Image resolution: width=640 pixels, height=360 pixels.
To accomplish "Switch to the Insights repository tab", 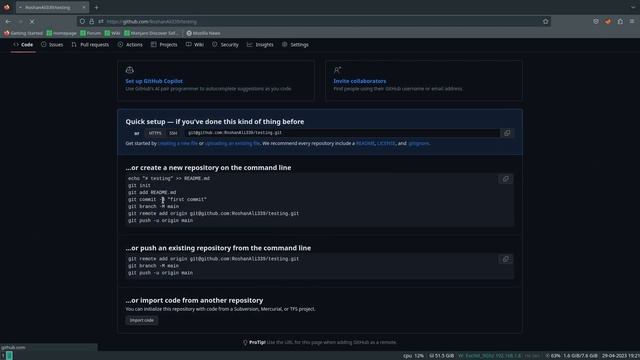I will coord(260,44).
